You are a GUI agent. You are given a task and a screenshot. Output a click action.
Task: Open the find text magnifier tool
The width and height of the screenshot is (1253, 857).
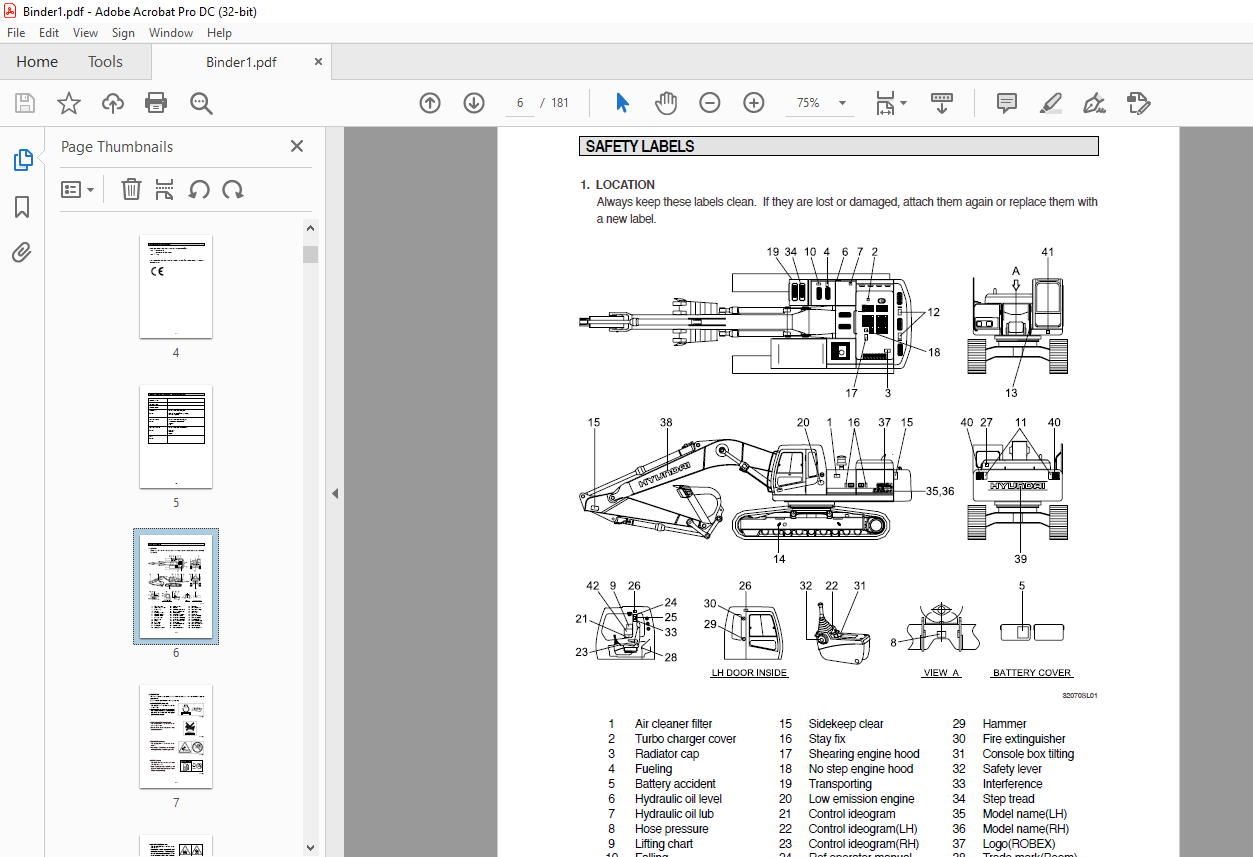click(201, 103)
